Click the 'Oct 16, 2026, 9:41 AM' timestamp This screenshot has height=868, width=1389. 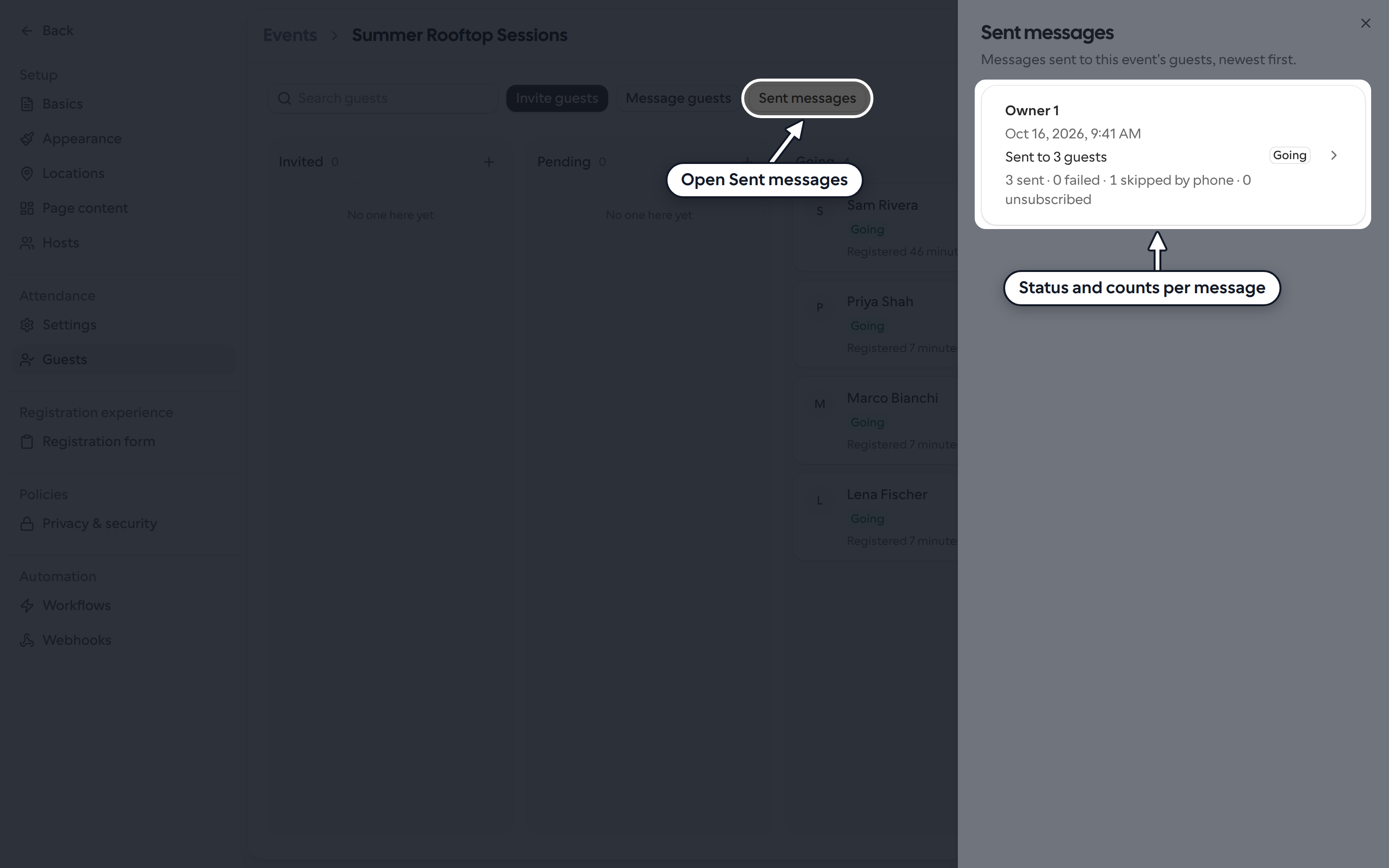click(1073, 134)
